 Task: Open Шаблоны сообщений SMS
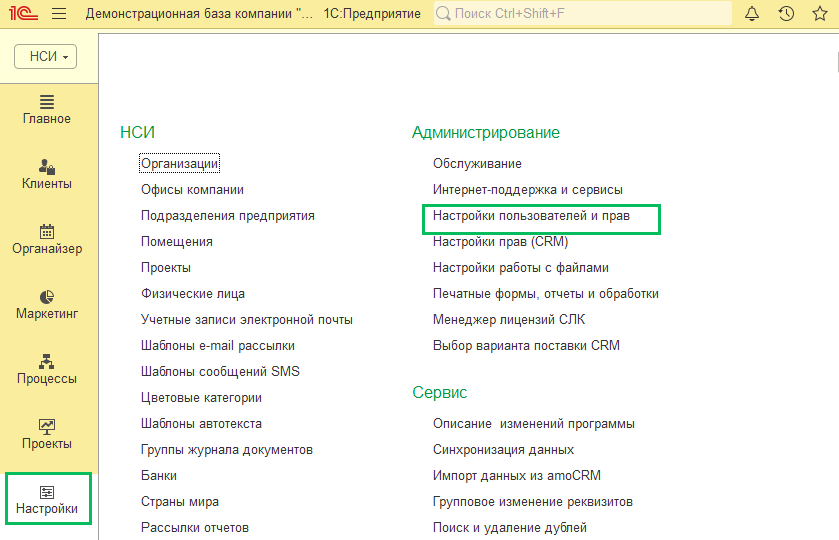(x=220, y=371)
